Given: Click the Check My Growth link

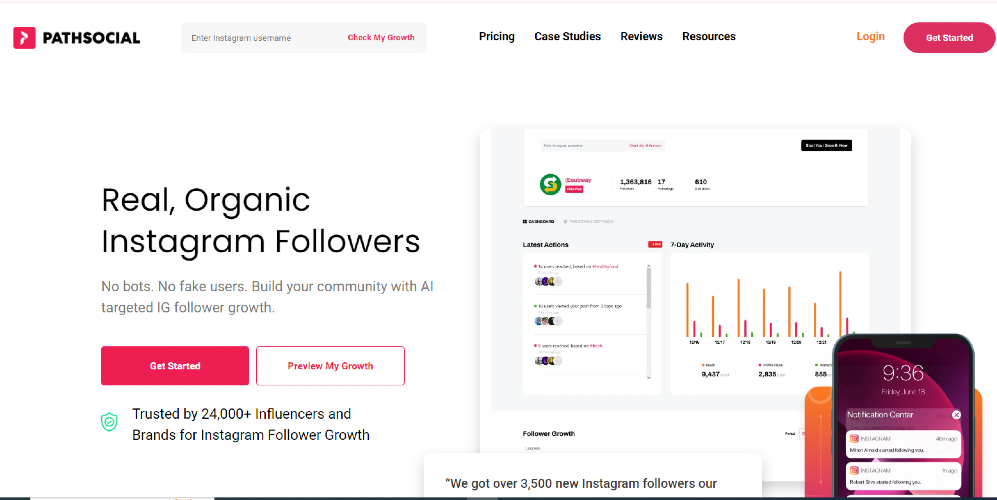Looking at the screenshot, I should [x=381, y=38].
